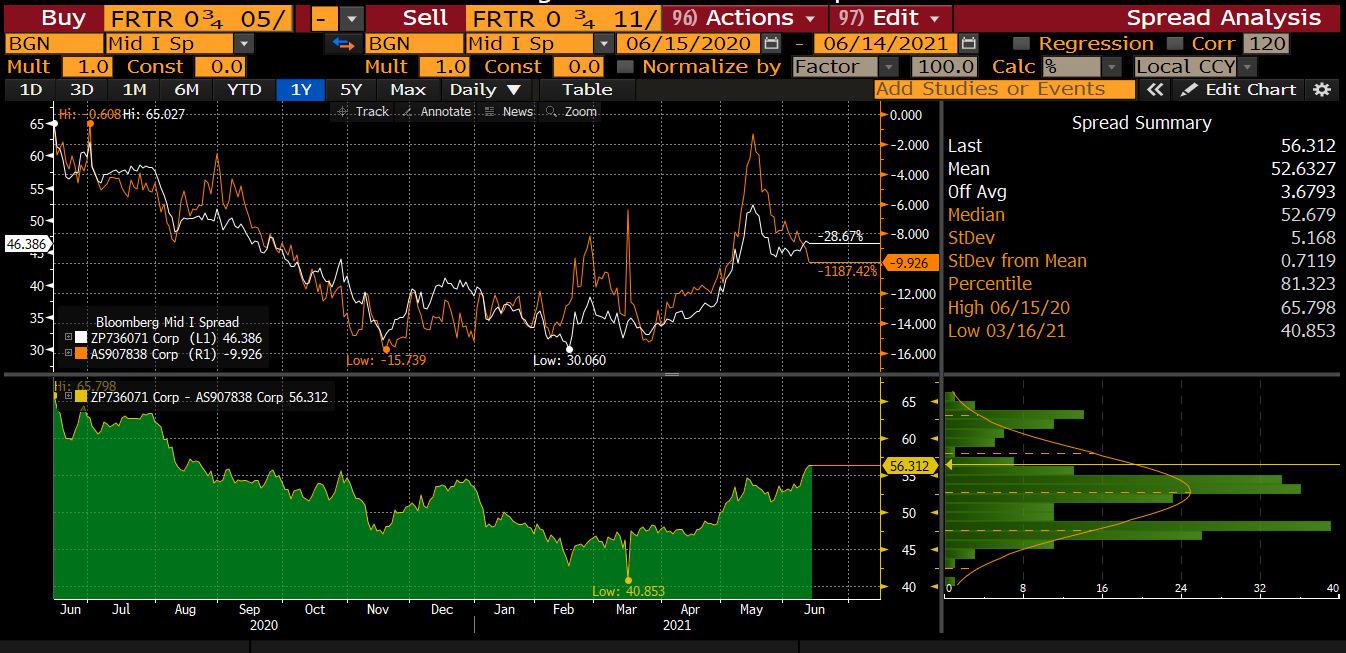This screenshot has width=1346, height=653.
Task: Select the 6M range tab
Action: pyautogui.click(x=187, y=89)
